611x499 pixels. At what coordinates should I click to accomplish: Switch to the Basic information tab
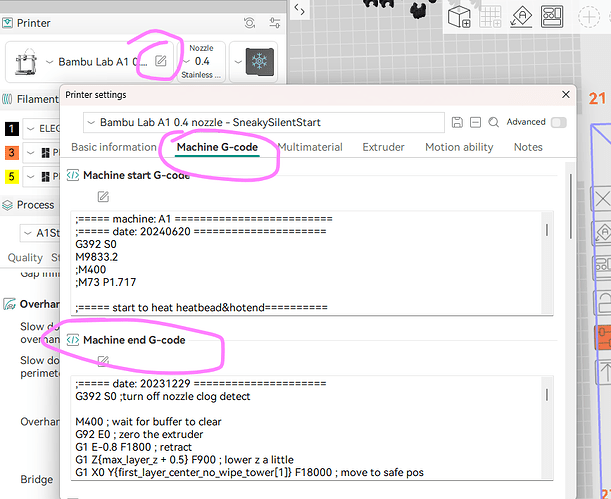click(x=114, y=147)
